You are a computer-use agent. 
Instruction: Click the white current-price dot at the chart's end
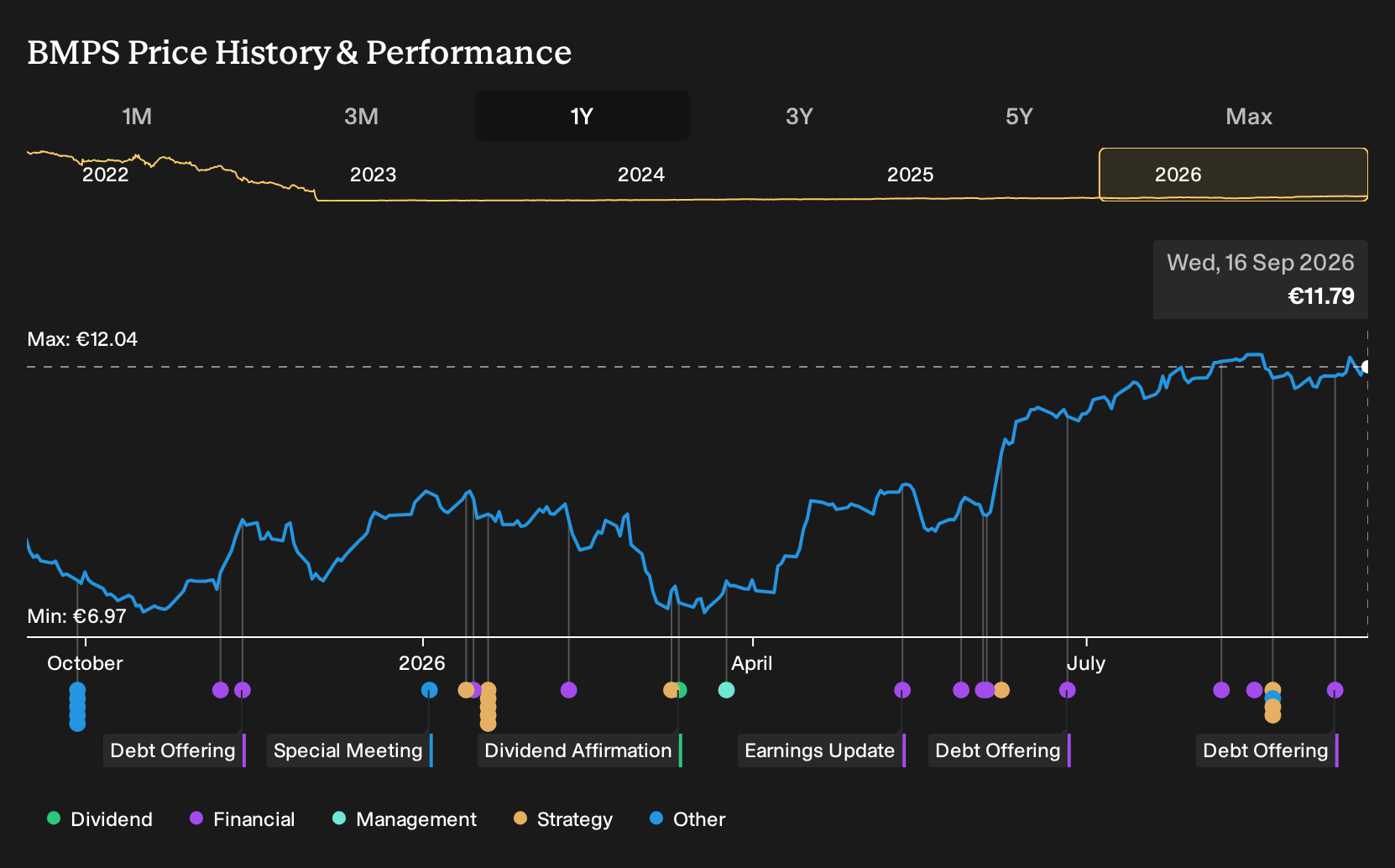pyautogui.click(x=1366, y=367)
